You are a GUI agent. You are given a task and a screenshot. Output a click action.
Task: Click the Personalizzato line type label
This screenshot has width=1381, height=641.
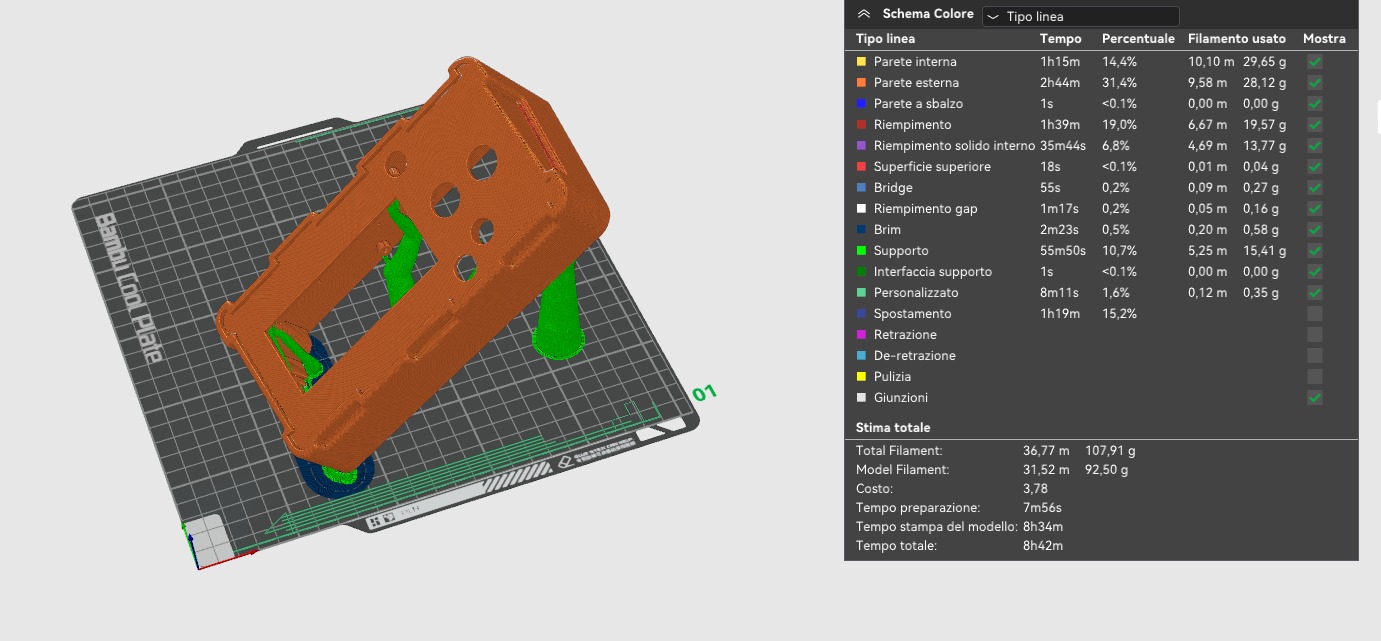(916, 293)
